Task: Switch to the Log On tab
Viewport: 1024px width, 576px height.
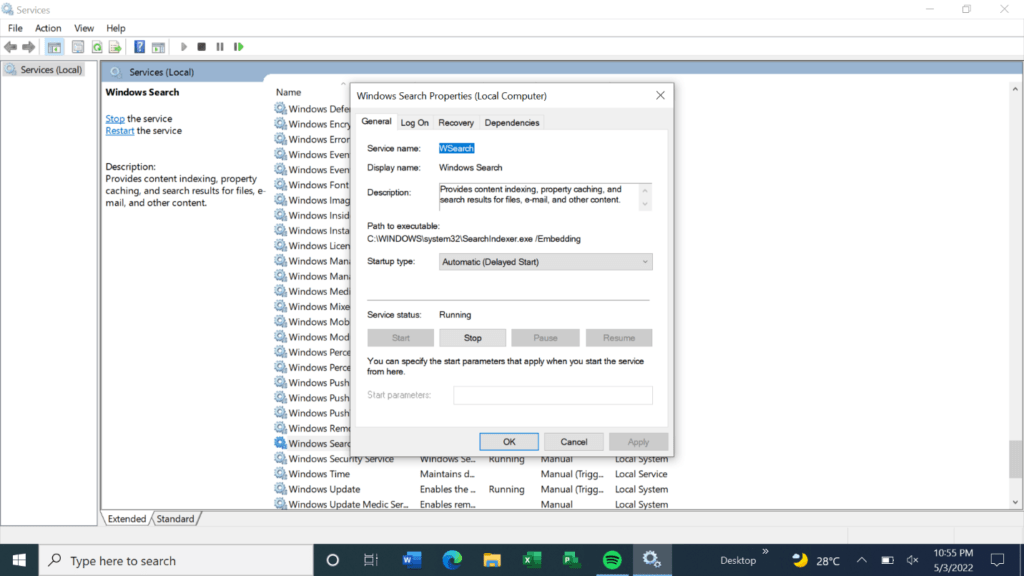Action: click(414, 122)
